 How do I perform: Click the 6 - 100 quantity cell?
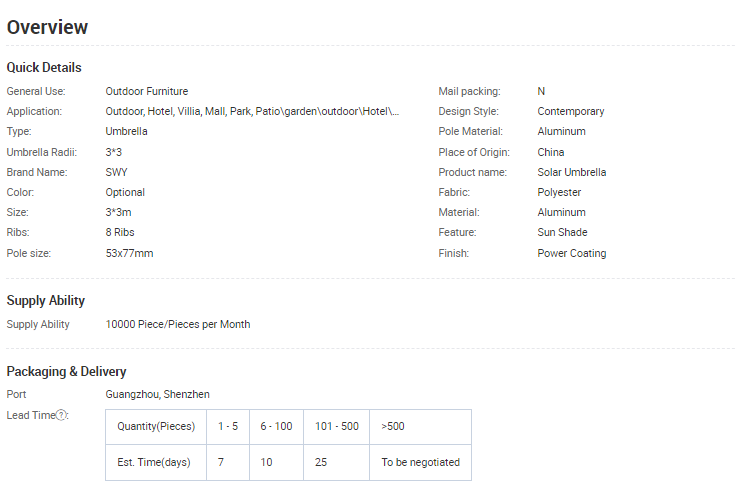pyautogui.click(x=276, y=426)
